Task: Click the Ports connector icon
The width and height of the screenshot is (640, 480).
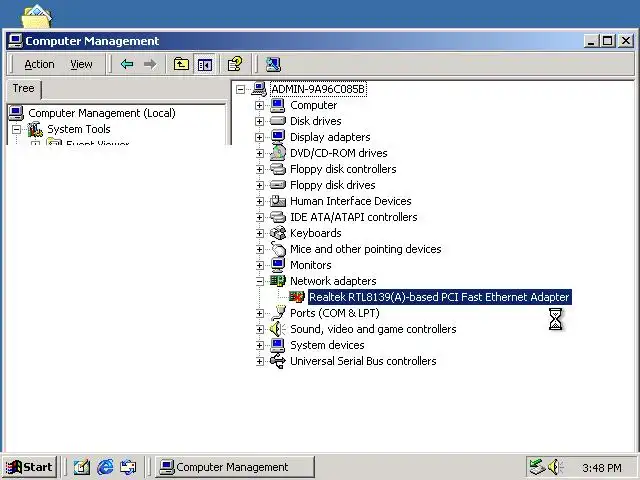Action: pyautogui.click(x=278, y=313)
